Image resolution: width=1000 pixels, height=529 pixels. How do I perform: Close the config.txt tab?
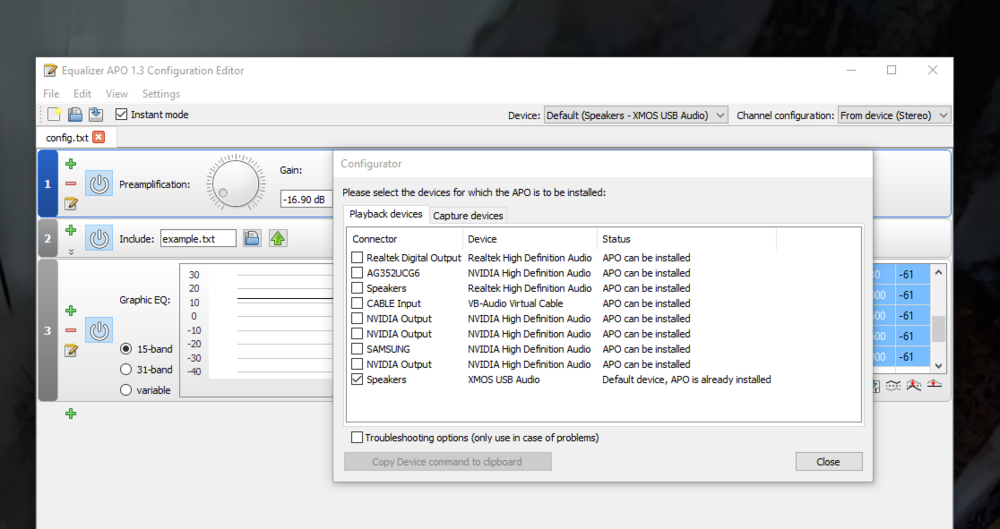(x=98, y=137)
